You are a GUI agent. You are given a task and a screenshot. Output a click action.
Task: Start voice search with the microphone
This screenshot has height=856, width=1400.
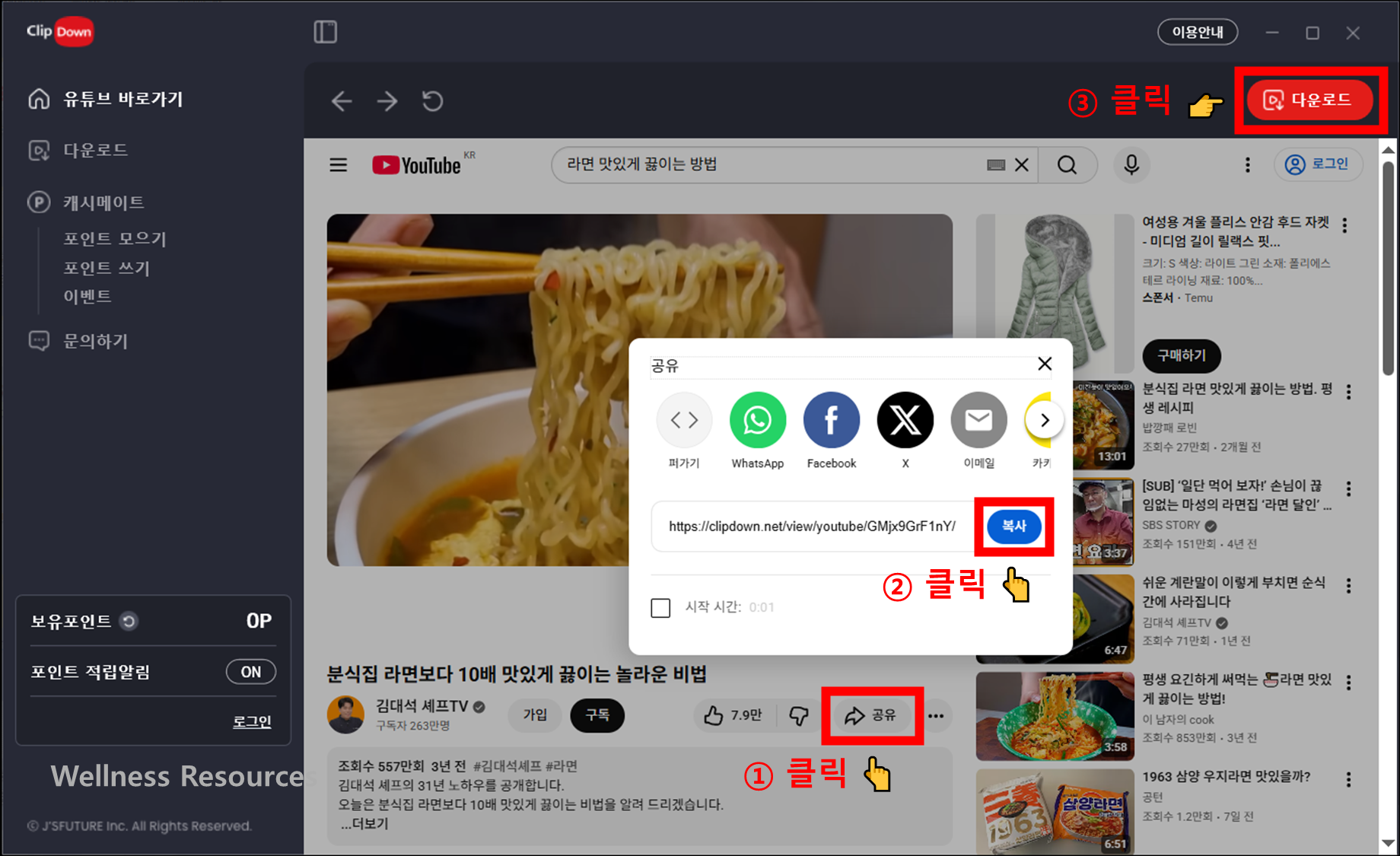(x=1131, y=165)
